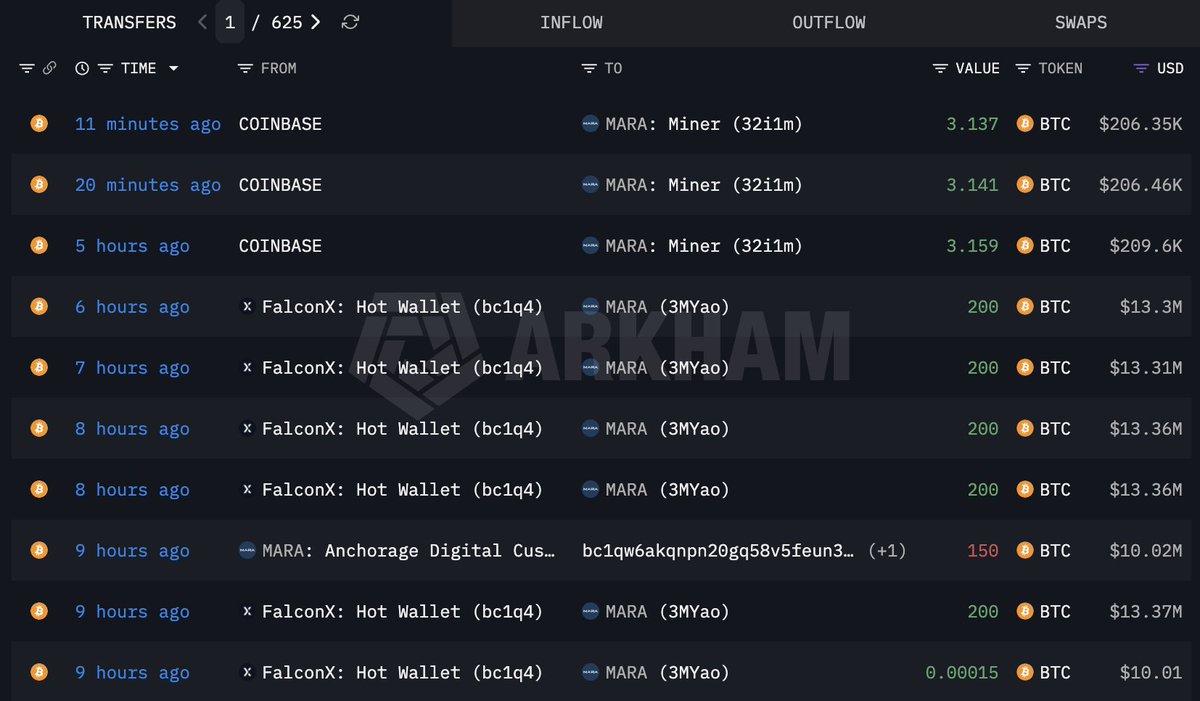Edit the page number input field
This screenshot has height=701, width=1200.
pos(230,22)
